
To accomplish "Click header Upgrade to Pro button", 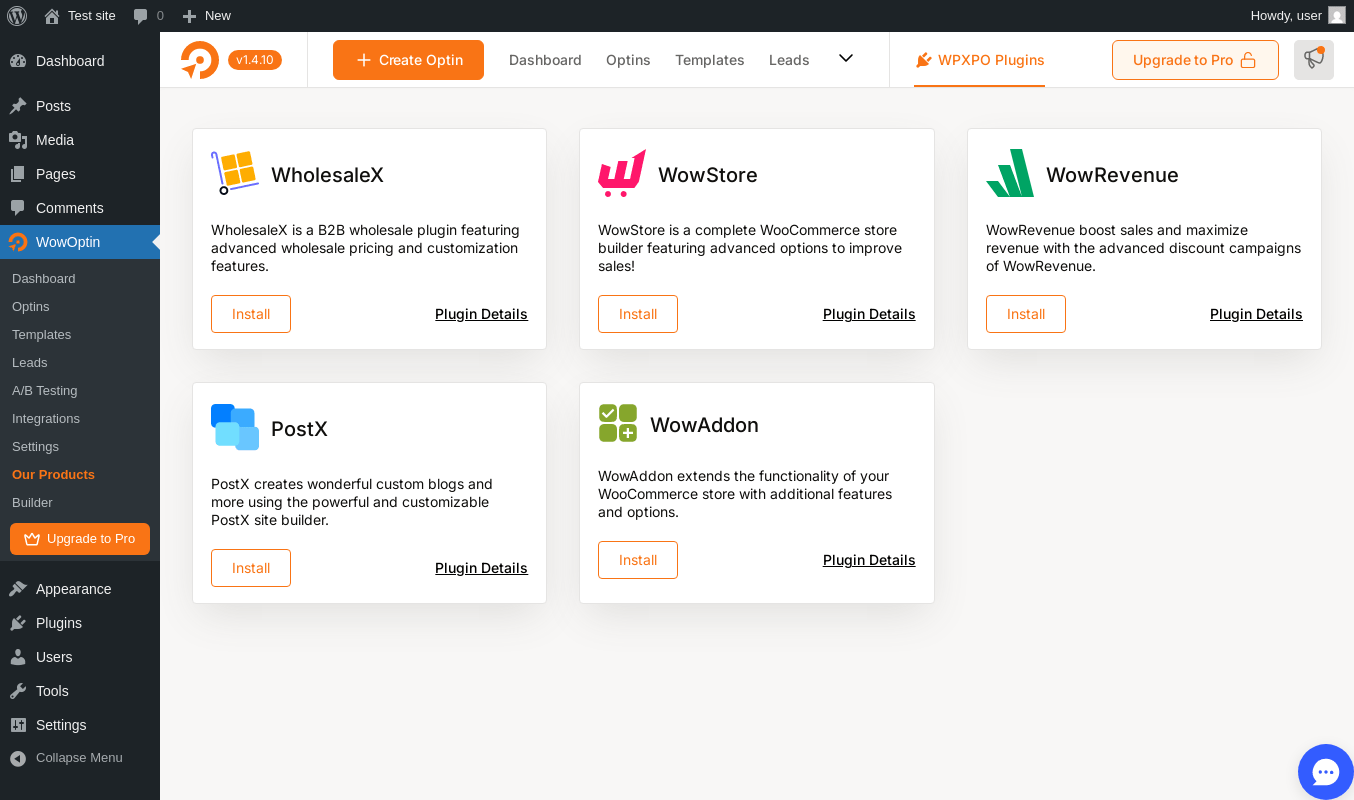I will coord(1195,60).
